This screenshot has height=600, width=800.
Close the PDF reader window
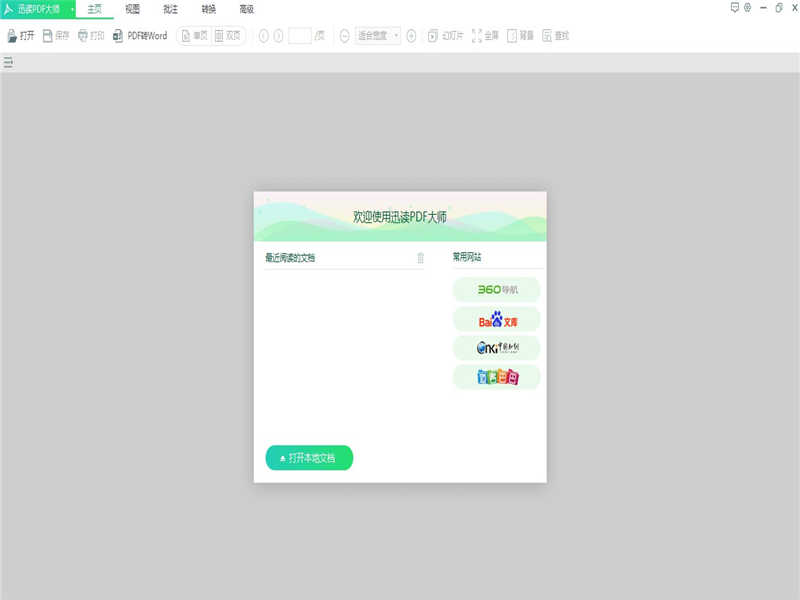pyautogui.click(x=794, y=8)
